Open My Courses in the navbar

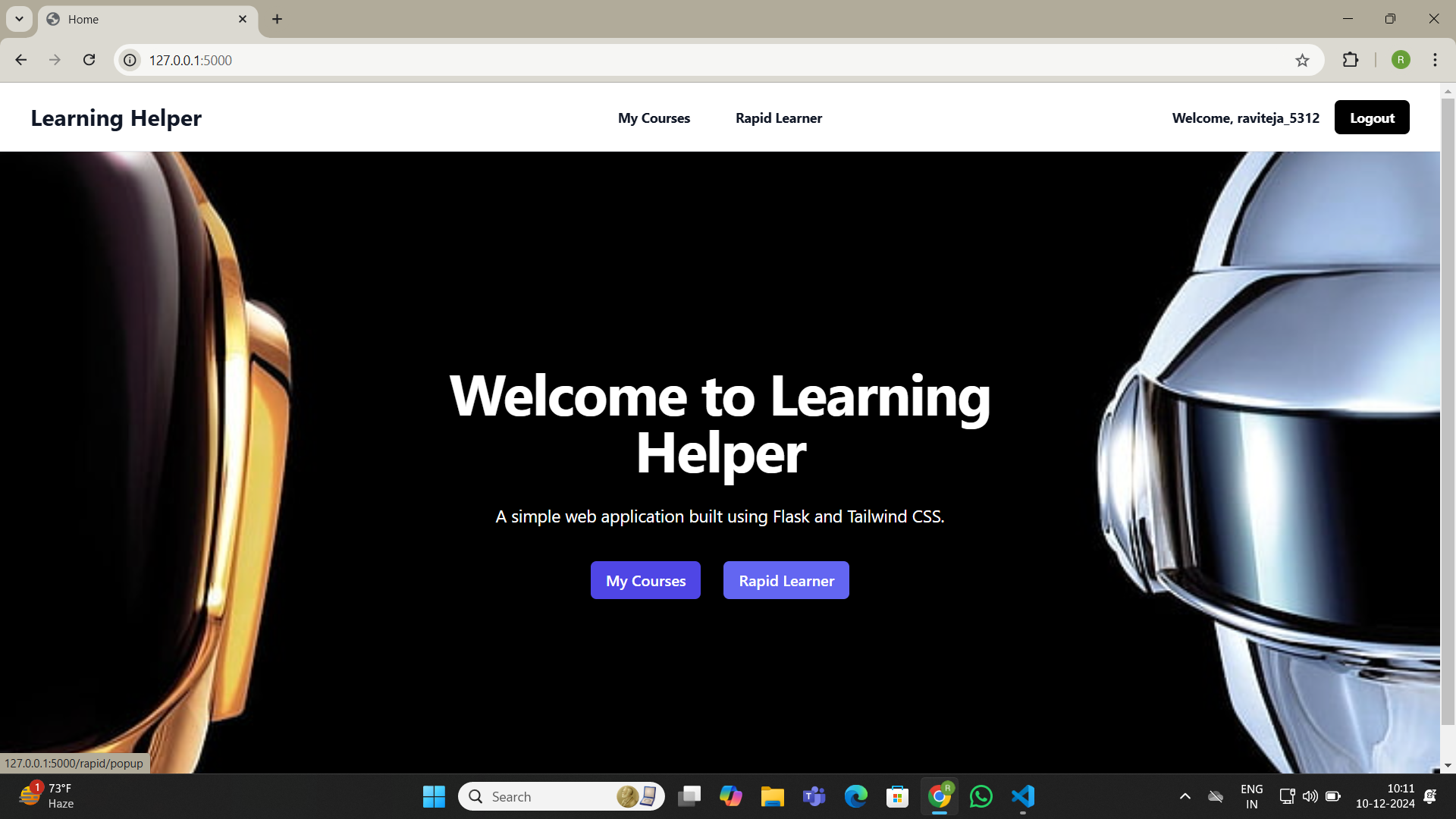(654, 118)
